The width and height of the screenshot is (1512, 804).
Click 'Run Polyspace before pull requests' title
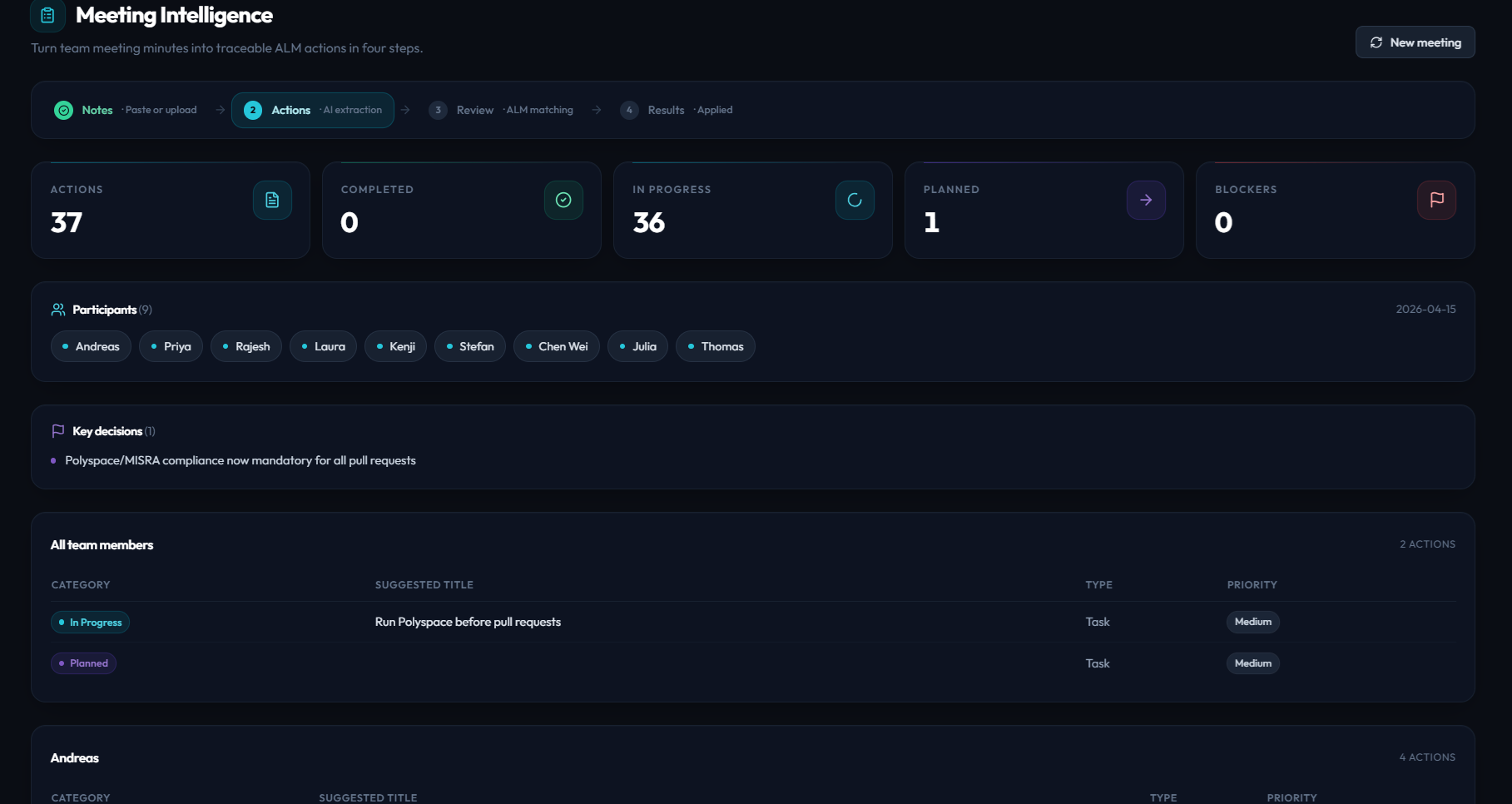[x=468, y=622]
